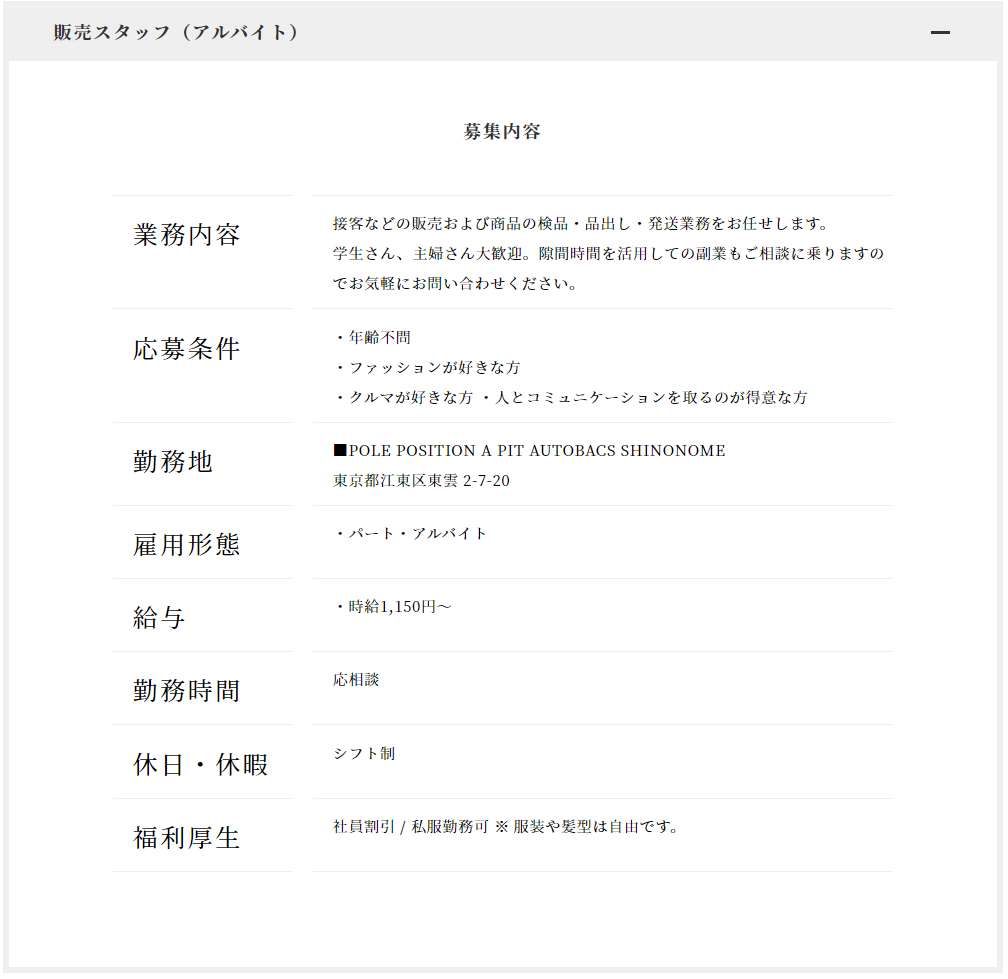Click the 年齢不問 requirement line
The height and width of the screenshot is (979, 1008).
click(372, 338)
